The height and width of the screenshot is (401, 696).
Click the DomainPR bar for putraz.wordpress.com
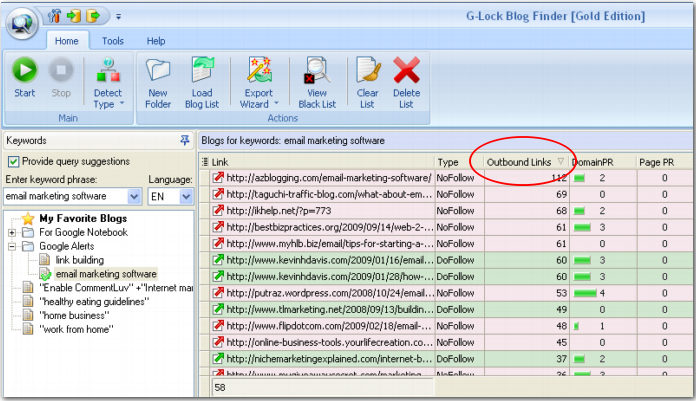click(585, 293)
